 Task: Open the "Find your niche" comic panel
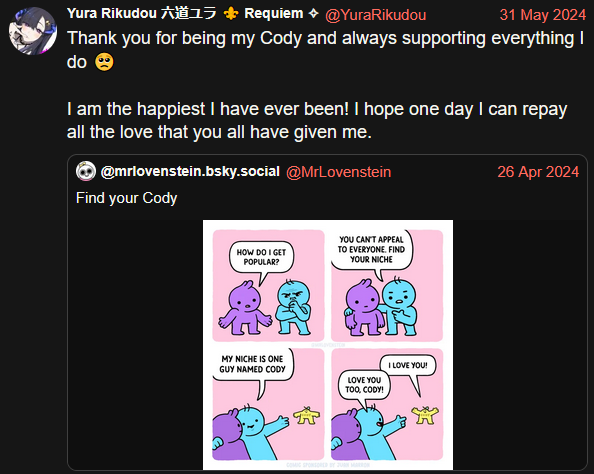pos(387,285)
